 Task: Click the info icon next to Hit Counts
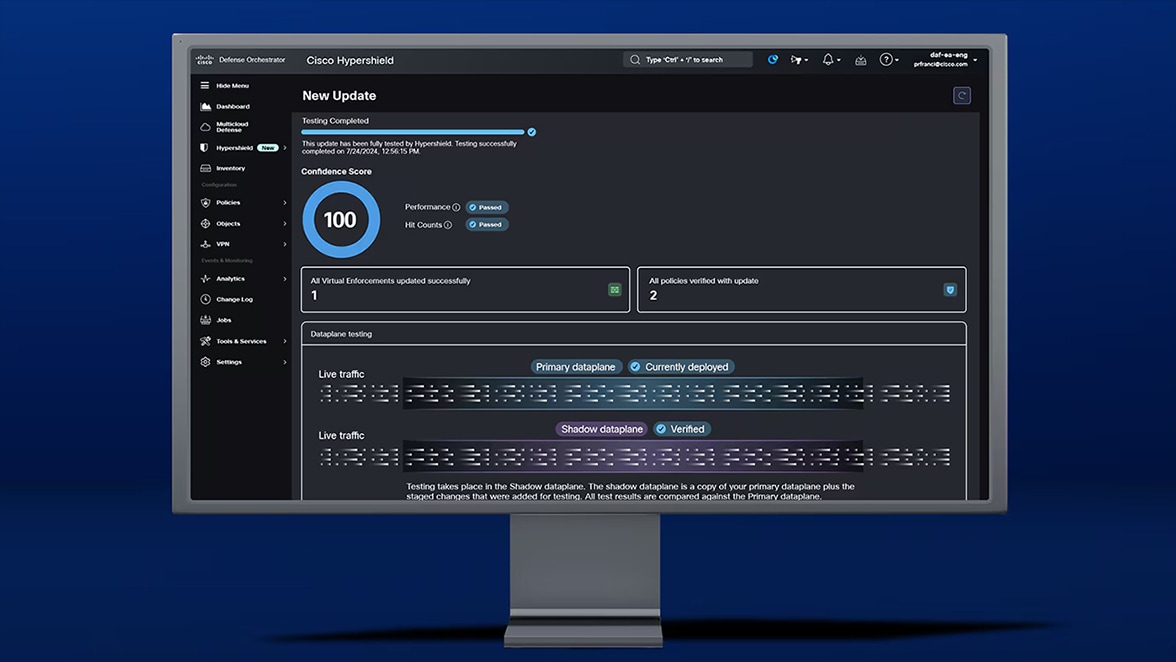tap(448, 225)
